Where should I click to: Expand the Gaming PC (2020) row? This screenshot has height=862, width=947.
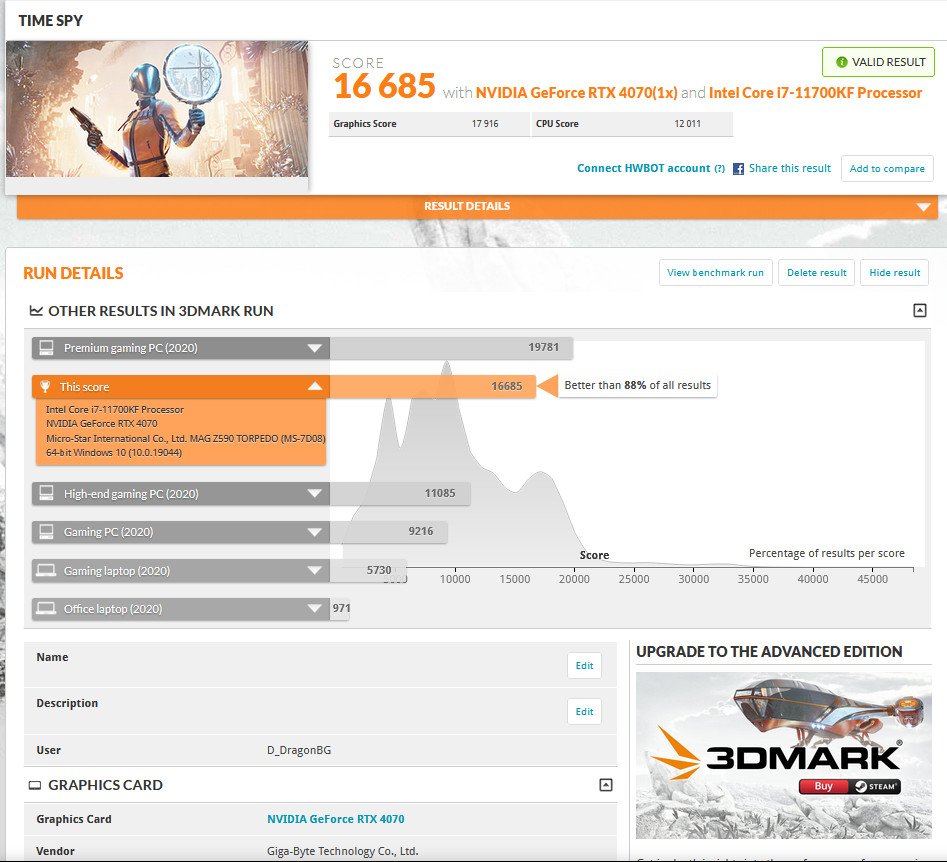pos(314,532)
